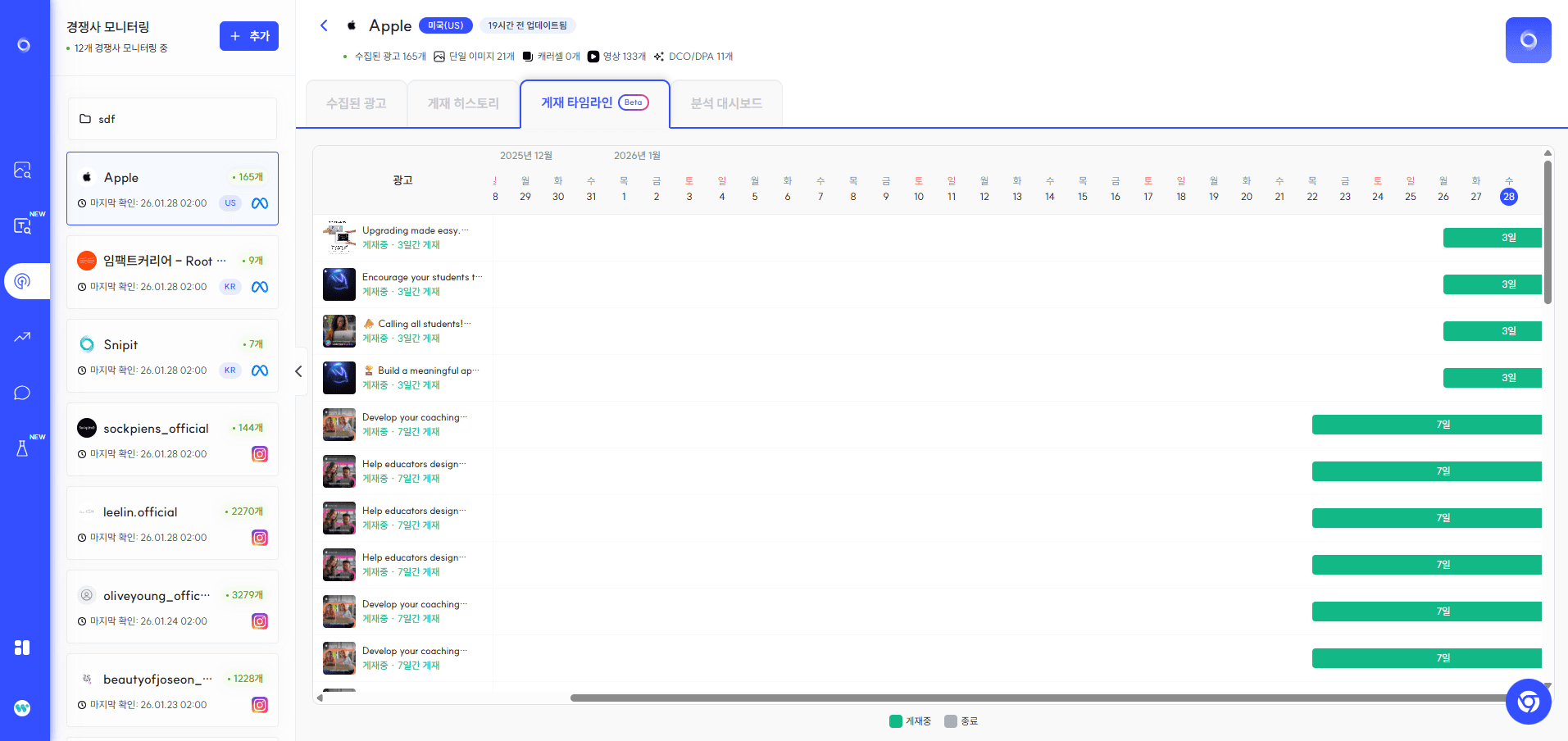Open the Calling all students ad thumbnail

click(339, 331)
